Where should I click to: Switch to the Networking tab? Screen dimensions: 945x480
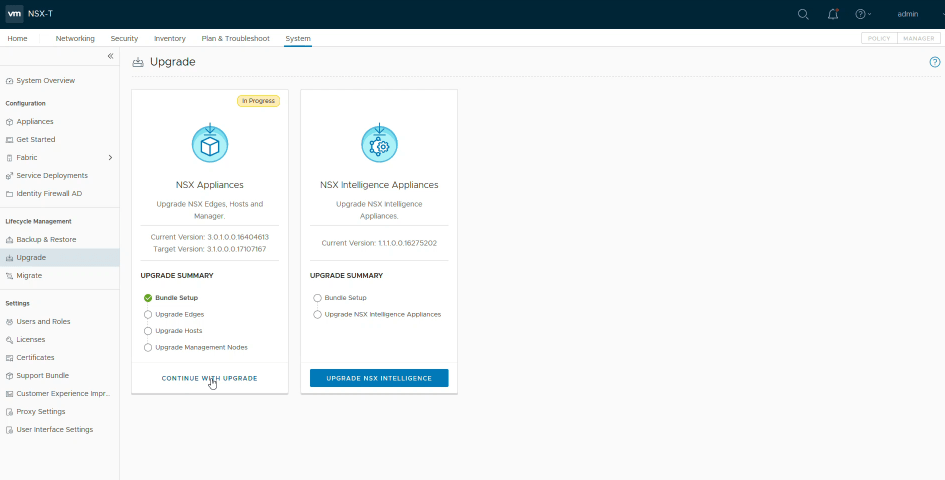[x=75, y=38]
